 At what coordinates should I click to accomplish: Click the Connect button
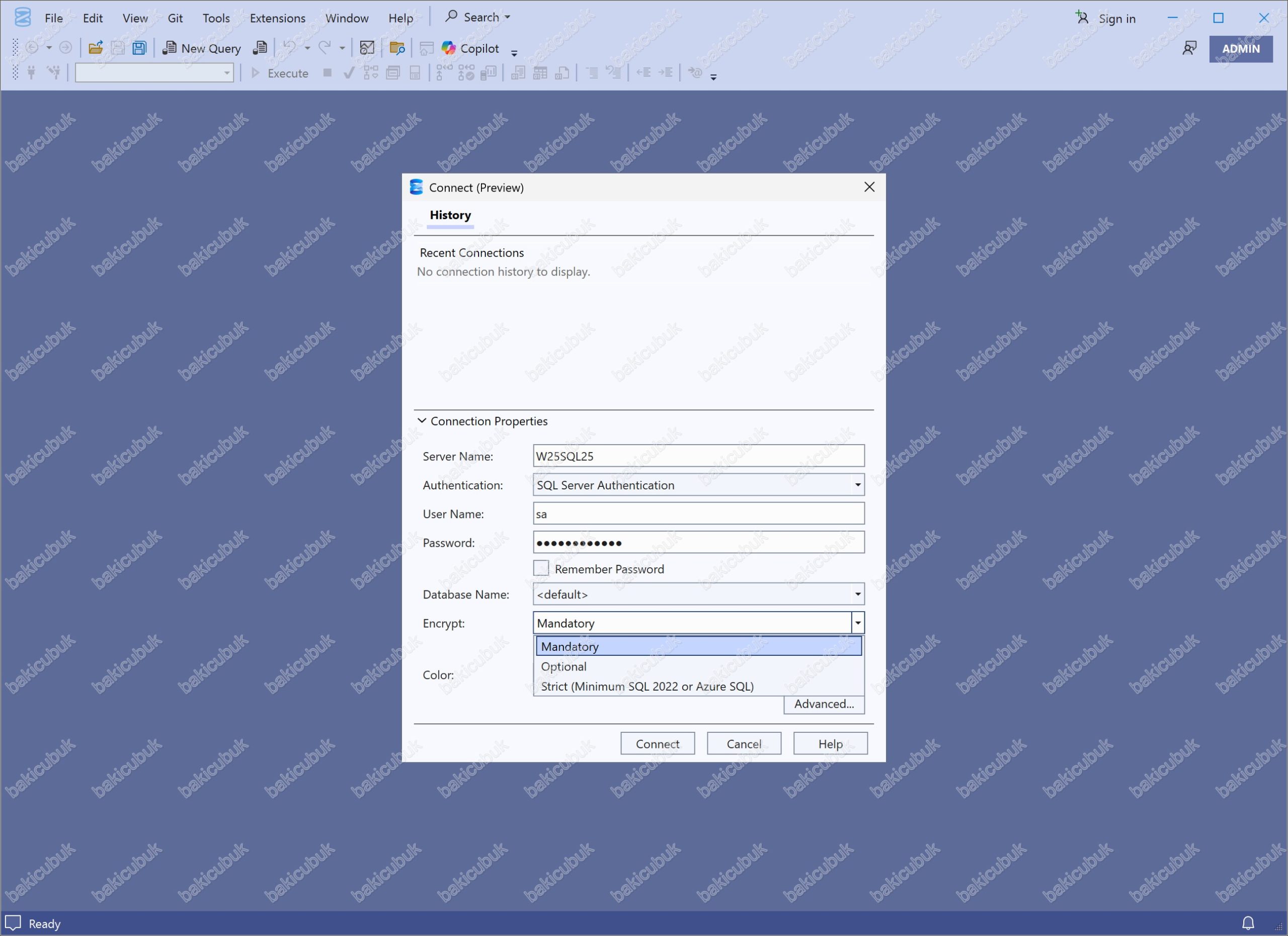658,743
